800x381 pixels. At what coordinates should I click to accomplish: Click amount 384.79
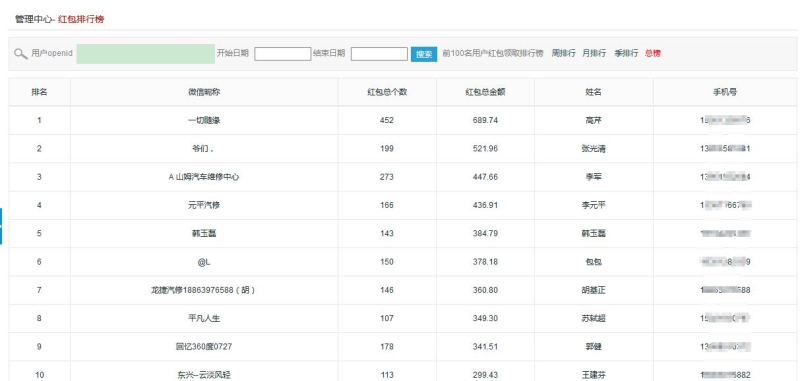coord(485,234)
